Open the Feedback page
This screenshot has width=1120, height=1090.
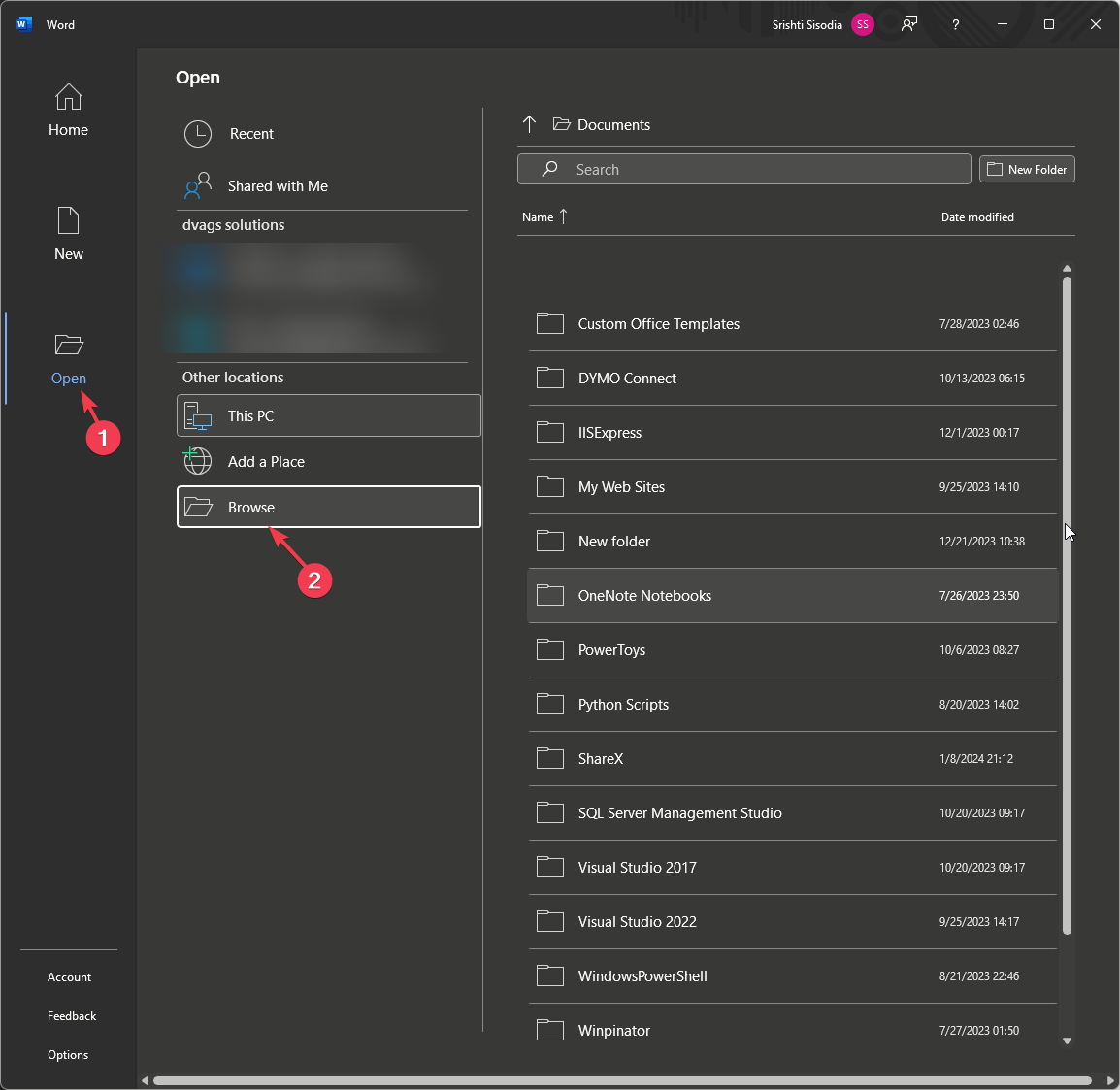point(72,1015)
